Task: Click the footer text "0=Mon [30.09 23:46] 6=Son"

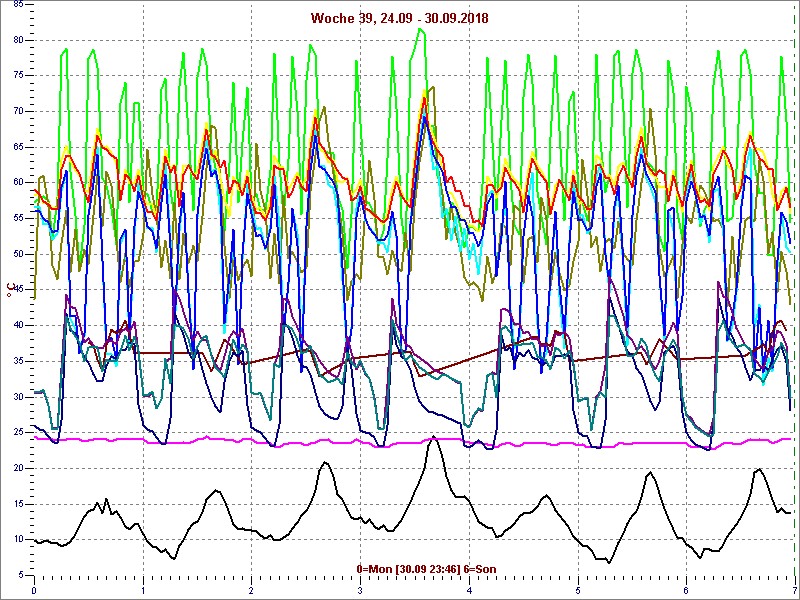Action: (x=426, y=569)
